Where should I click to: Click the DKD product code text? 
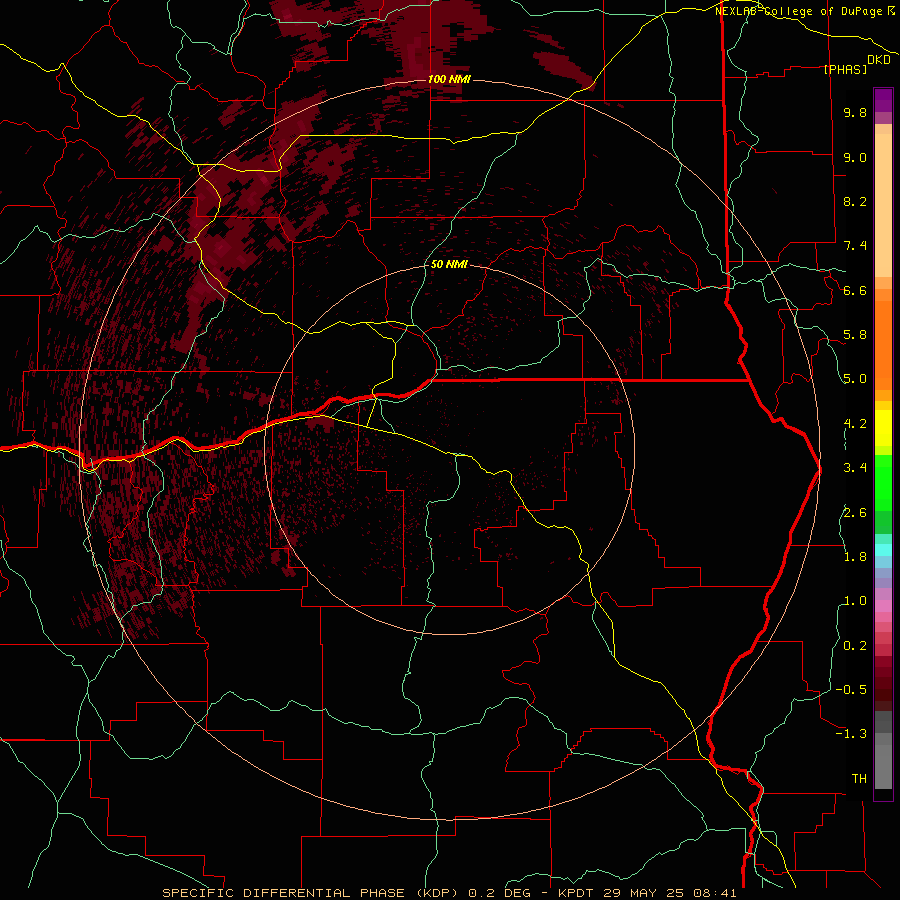pyautogui.click(x=879, y=60)
